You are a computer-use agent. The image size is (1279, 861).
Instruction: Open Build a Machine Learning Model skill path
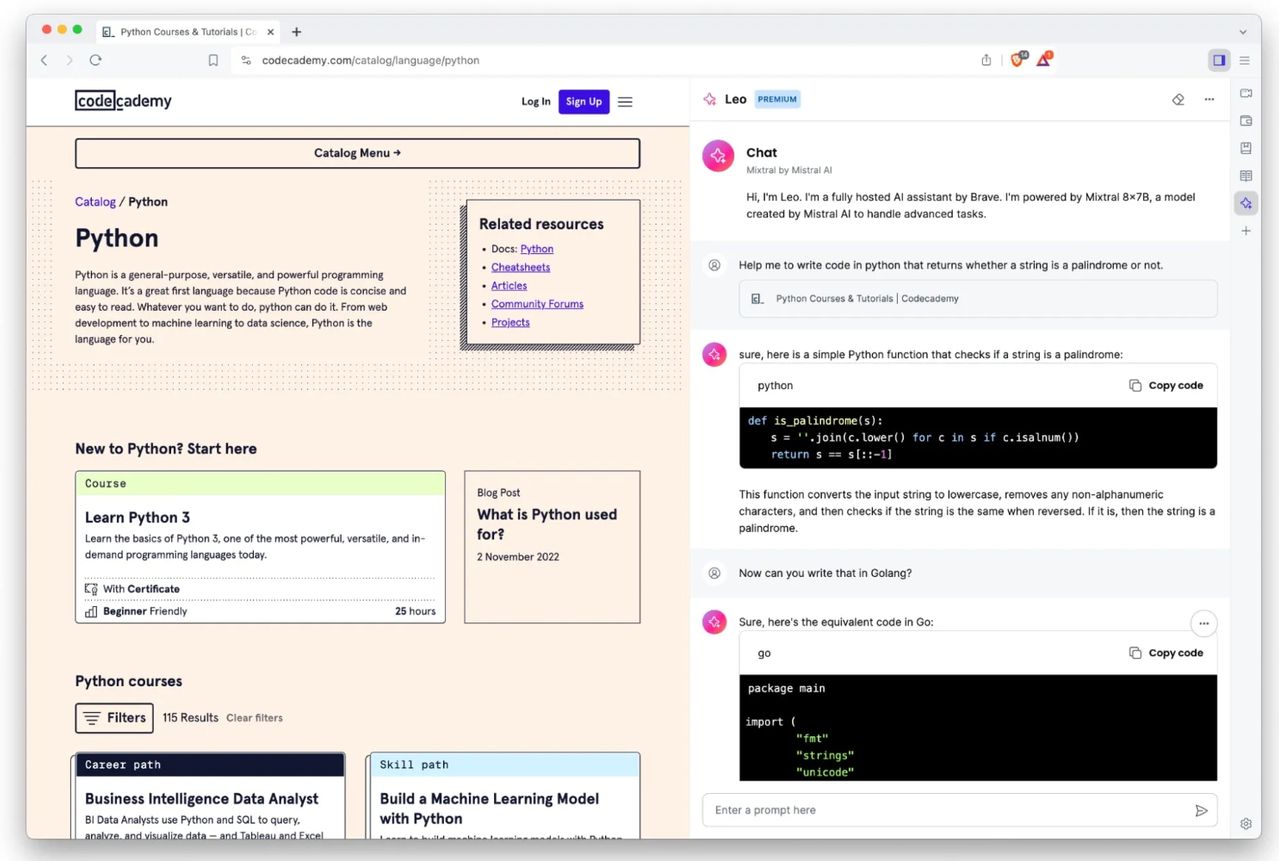coord(503,796)
